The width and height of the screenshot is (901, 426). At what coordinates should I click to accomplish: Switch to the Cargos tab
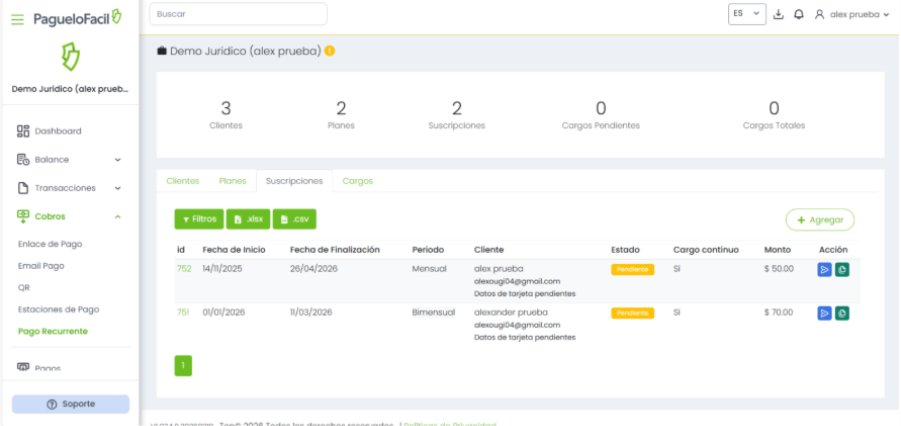click(x=357, y=181)
